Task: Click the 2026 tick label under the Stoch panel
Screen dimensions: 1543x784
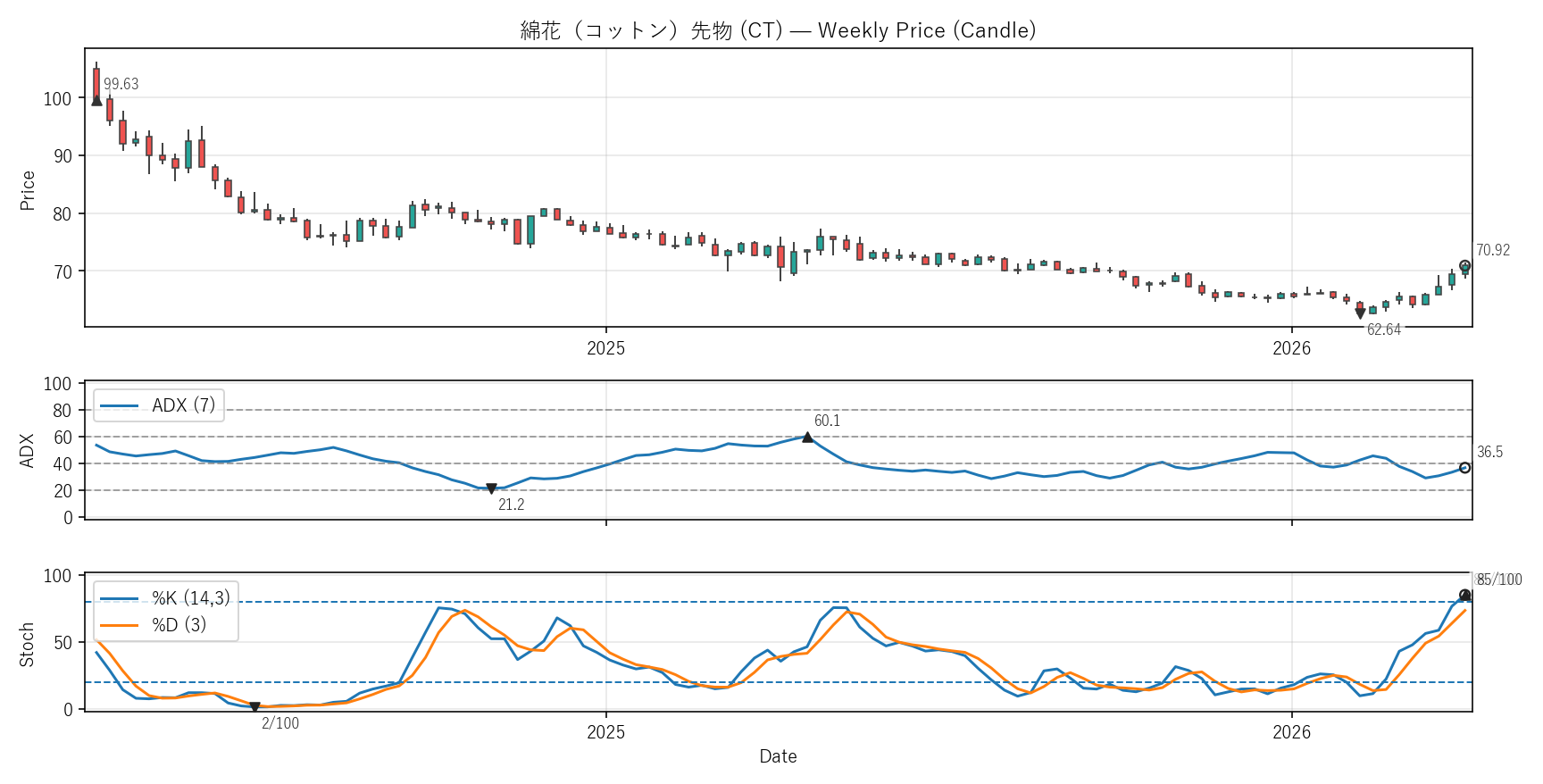Action: click(1291, 732)
